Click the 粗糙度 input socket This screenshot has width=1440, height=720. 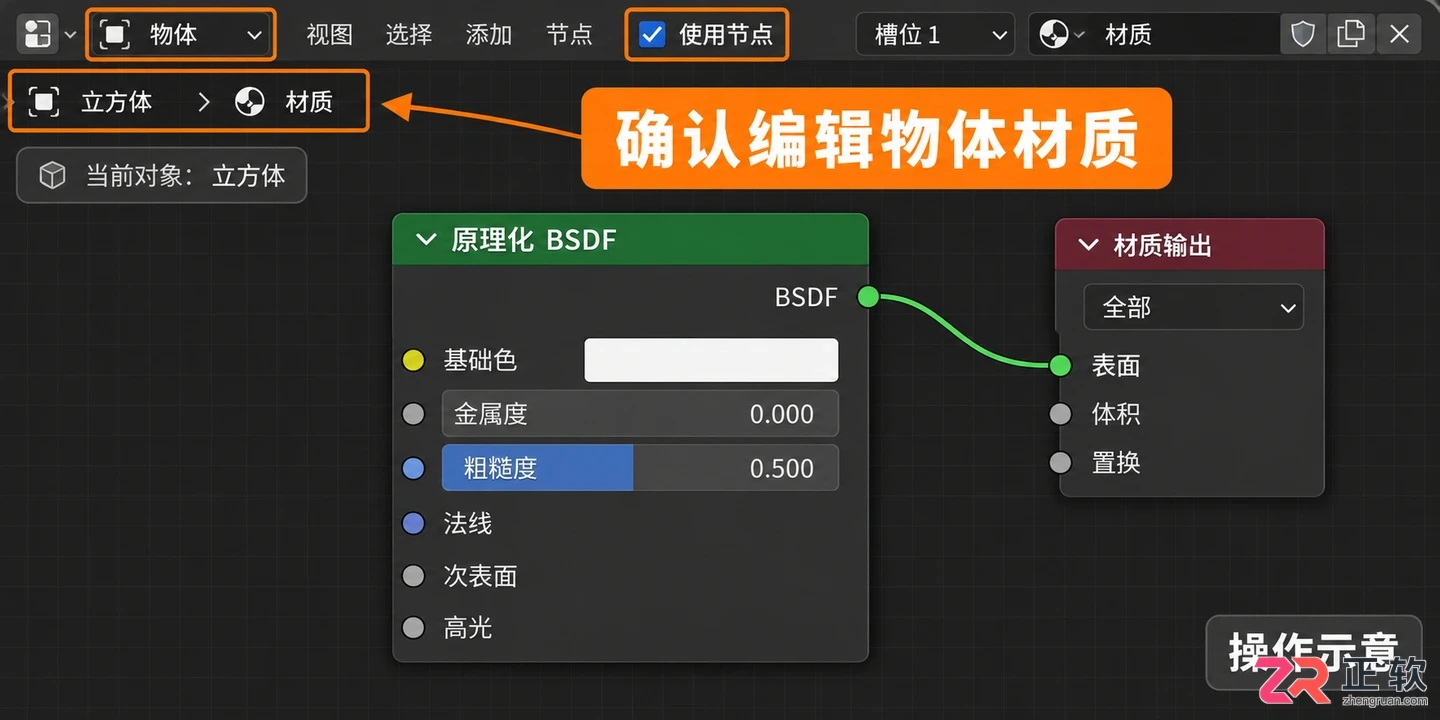click(x=413, y=468)
